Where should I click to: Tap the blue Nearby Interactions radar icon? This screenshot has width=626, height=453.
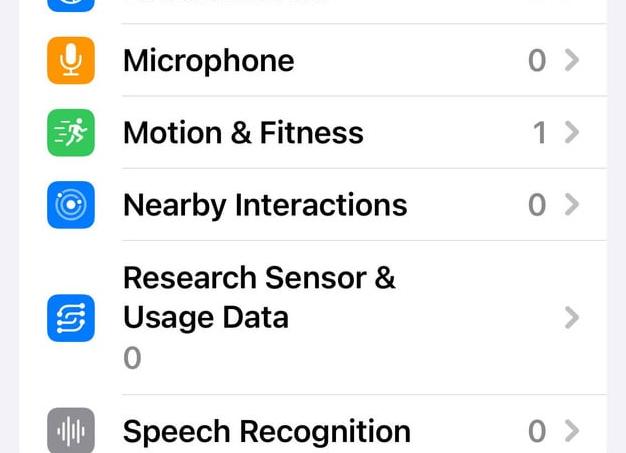71,205
